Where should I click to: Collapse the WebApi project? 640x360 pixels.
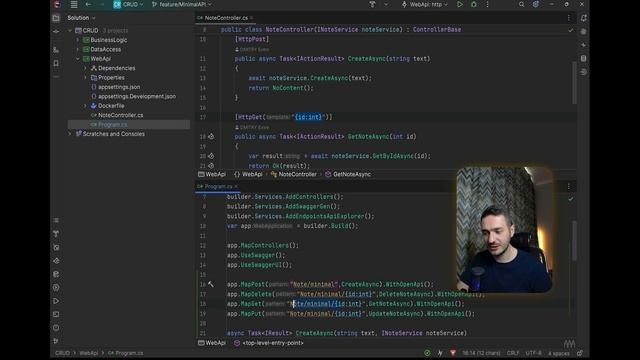point(78,59)
